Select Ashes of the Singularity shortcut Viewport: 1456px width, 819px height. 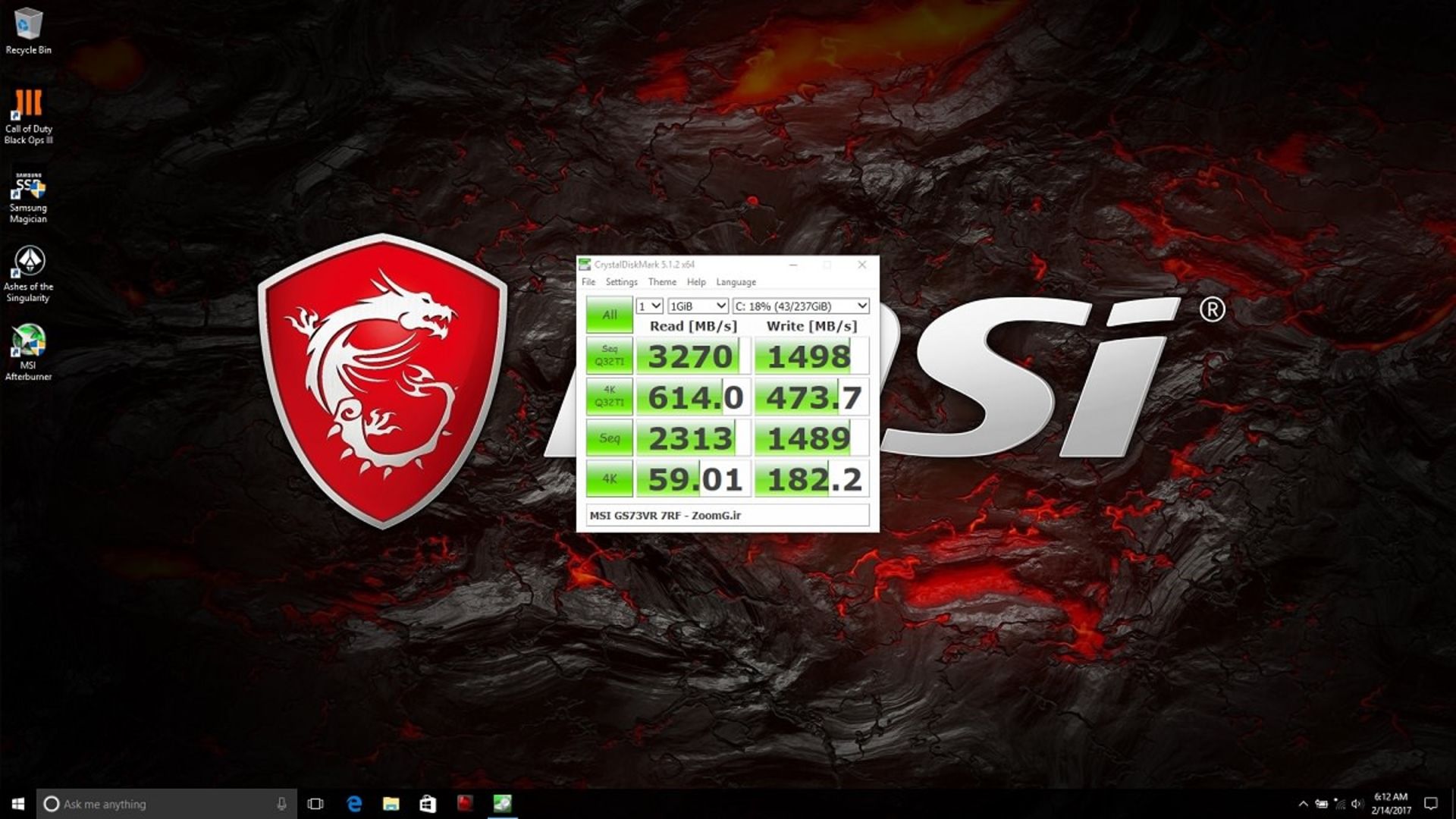pyautogui.click(x=28, y=275)
